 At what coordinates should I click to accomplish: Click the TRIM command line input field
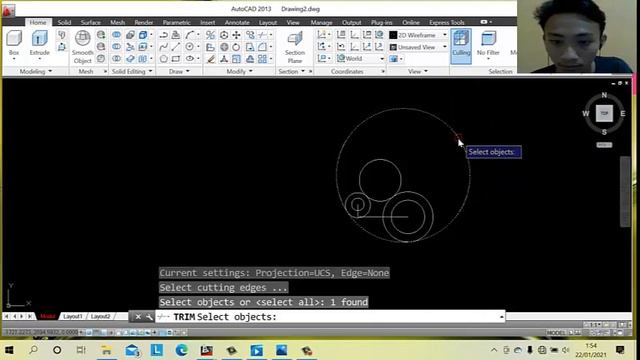(330, 317)
